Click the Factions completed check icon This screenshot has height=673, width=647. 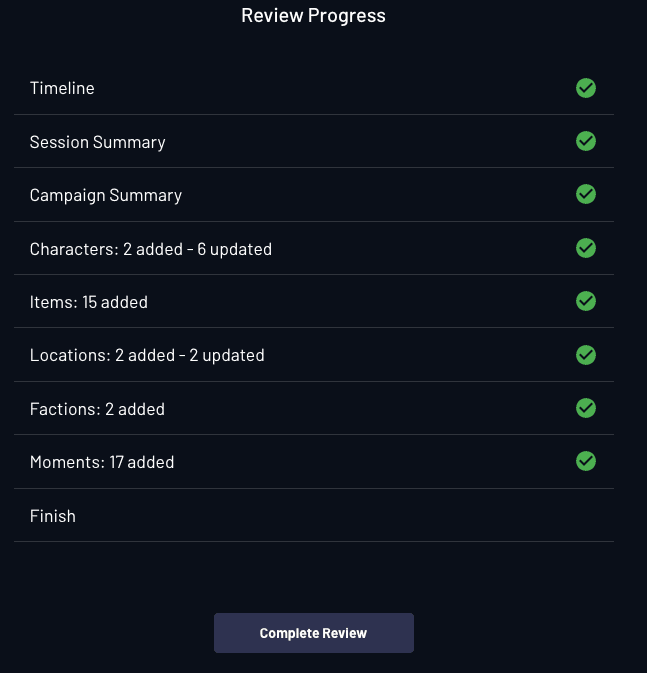click(586, 408)
